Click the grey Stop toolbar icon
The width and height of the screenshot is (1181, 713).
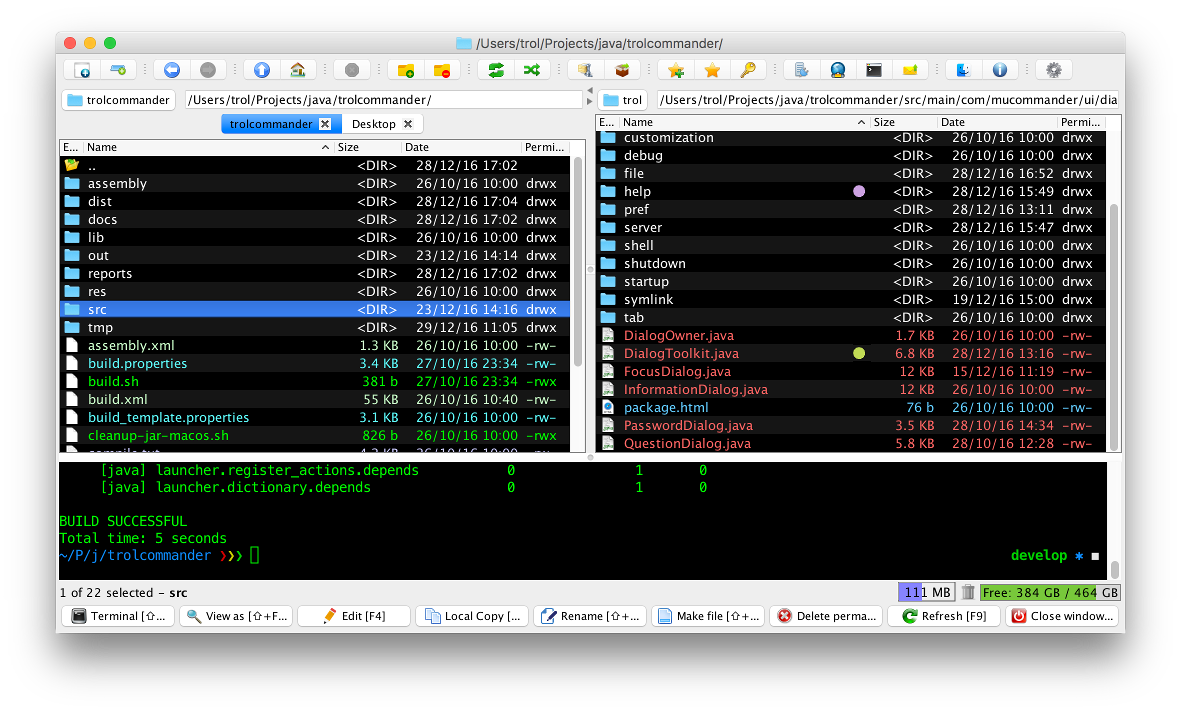pos(352,70)
